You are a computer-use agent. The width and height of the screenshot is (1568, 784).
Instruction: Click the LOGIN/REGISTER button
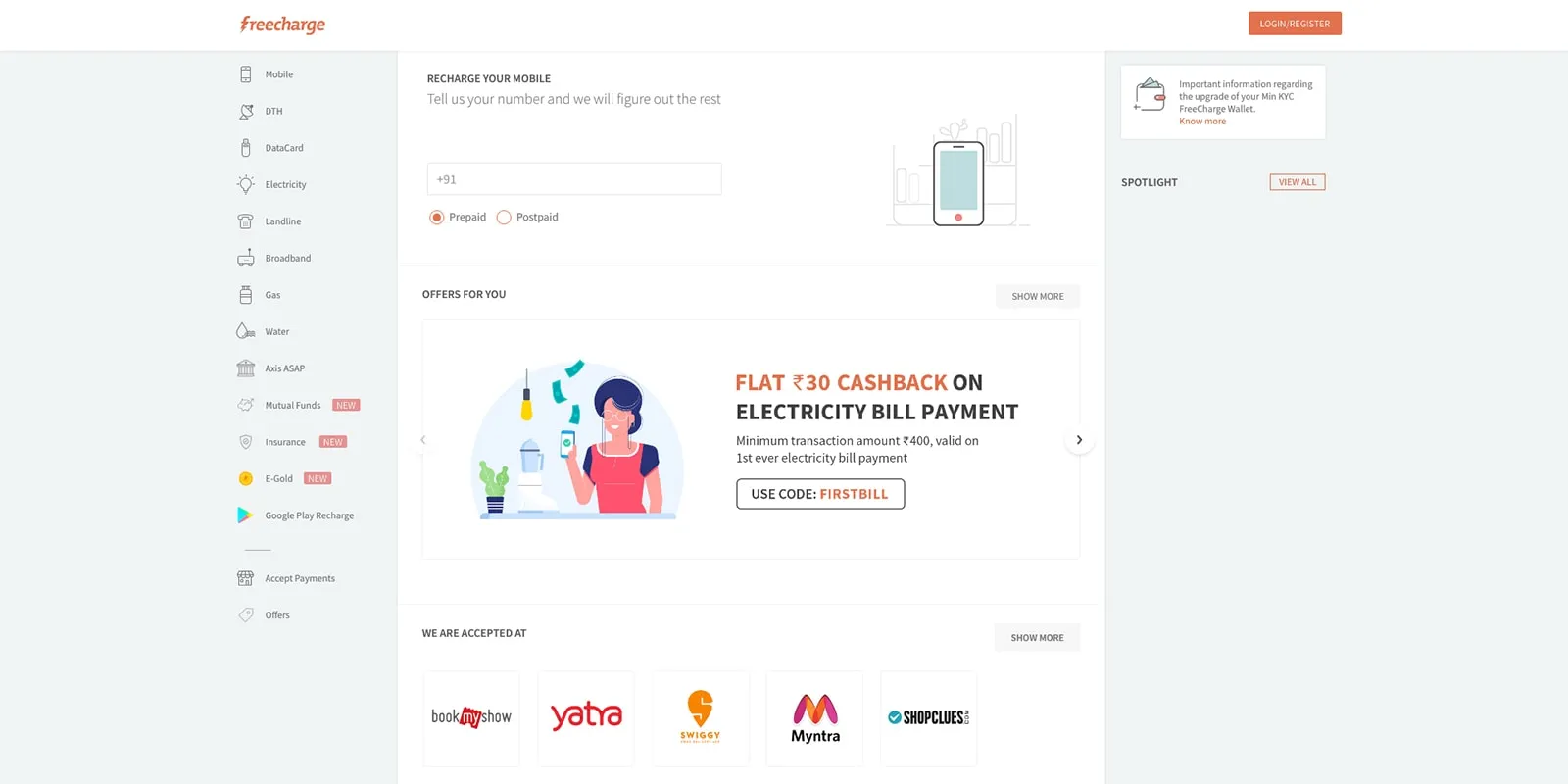[x=1295, y=23]
